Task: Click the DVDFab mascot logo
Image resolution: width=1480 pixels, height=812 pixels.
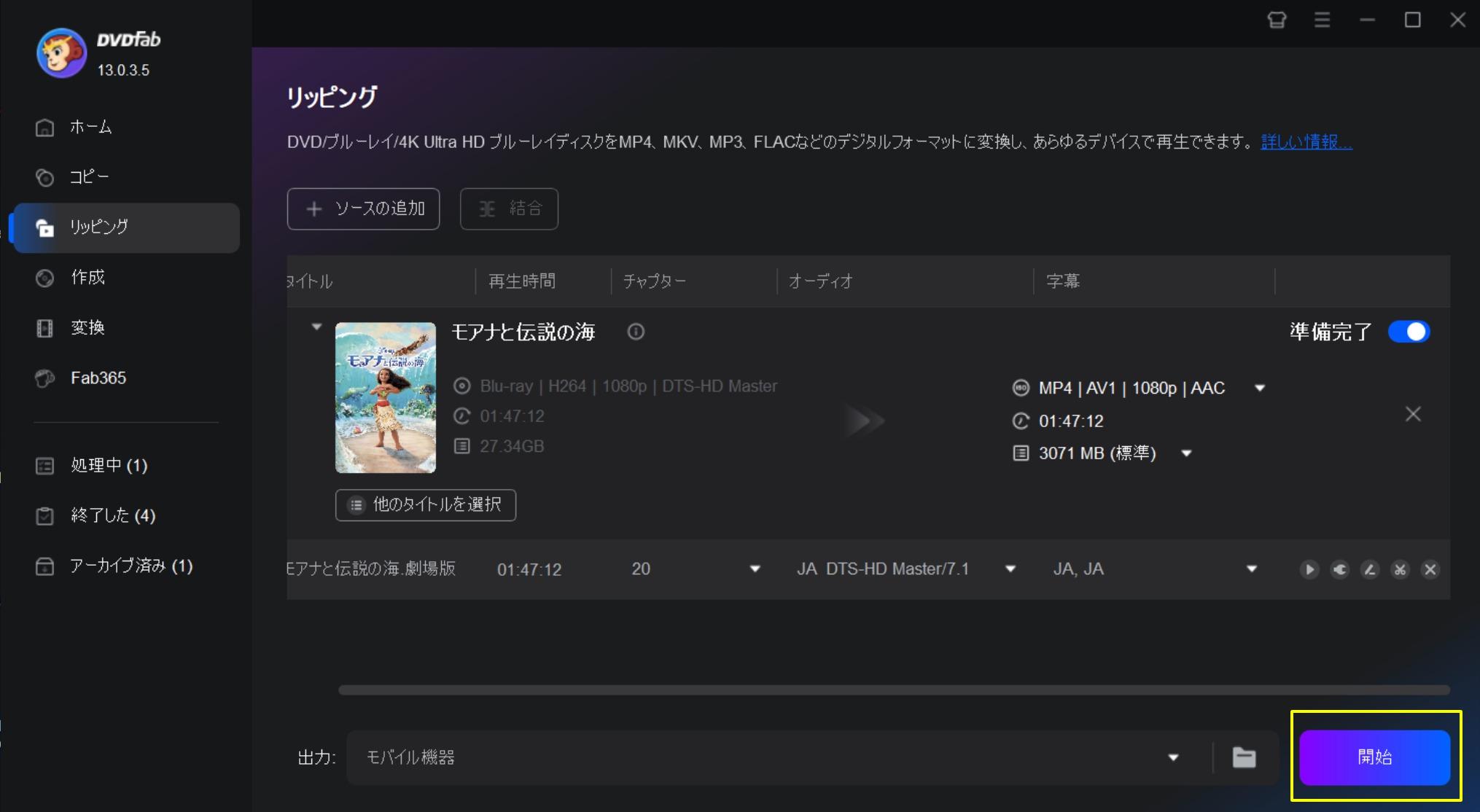Action: click(61, 52)
